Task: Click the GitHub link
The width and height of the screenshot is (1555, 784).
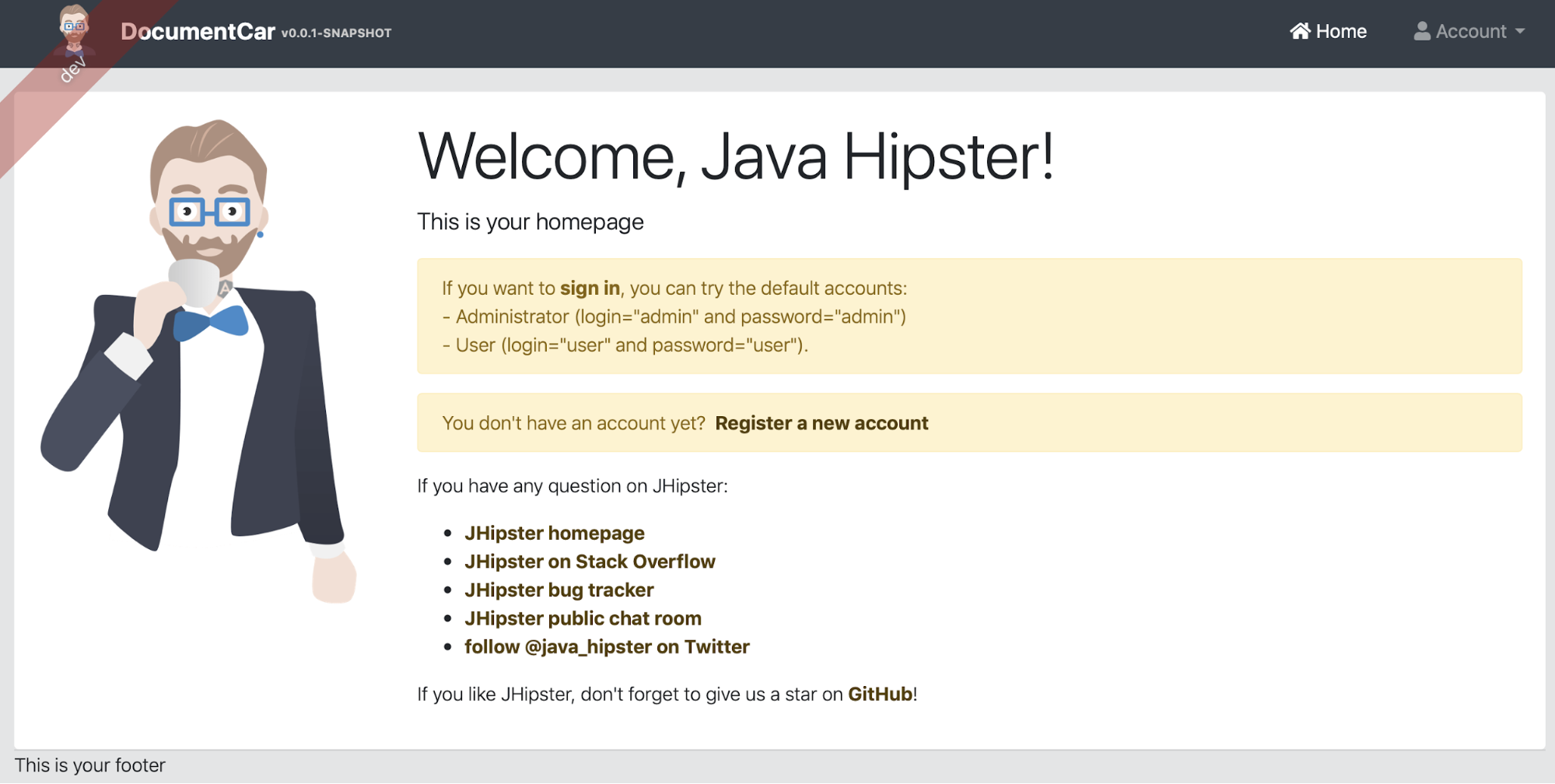Action: [880, 694]
